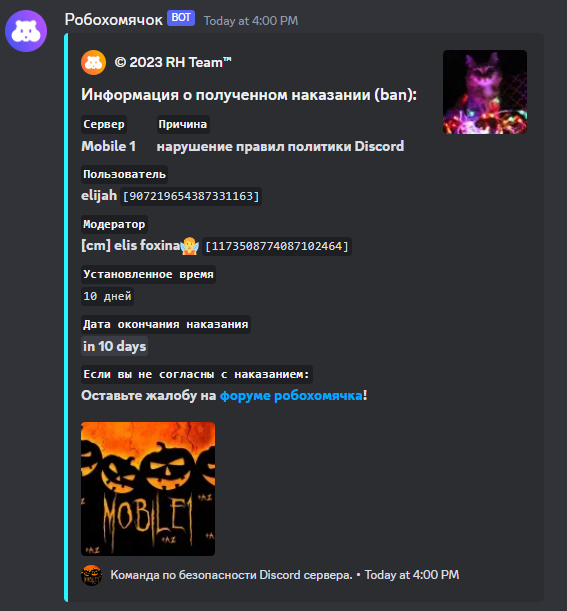Open Робохомячок bot avatar profile
The width and height of the screenshot is (567, 611).
pos(26,31)
